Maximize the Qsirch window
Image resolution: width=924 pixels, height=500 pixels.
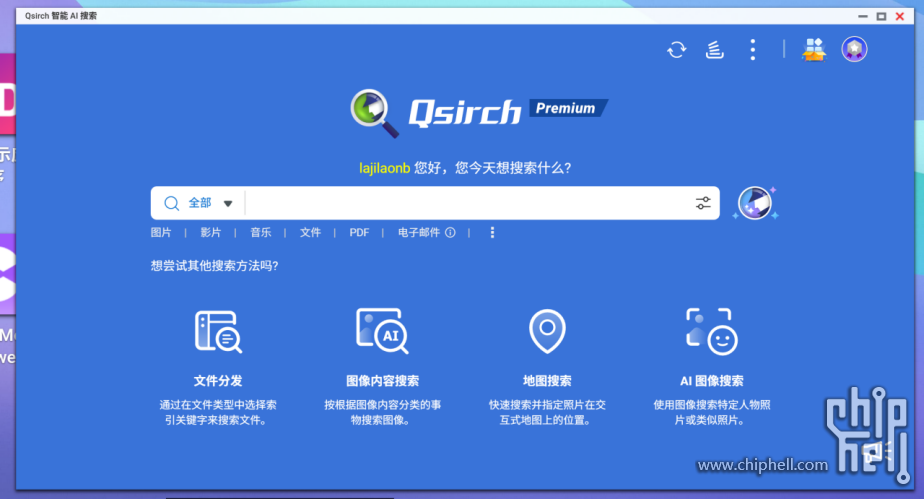click(882, 17)
